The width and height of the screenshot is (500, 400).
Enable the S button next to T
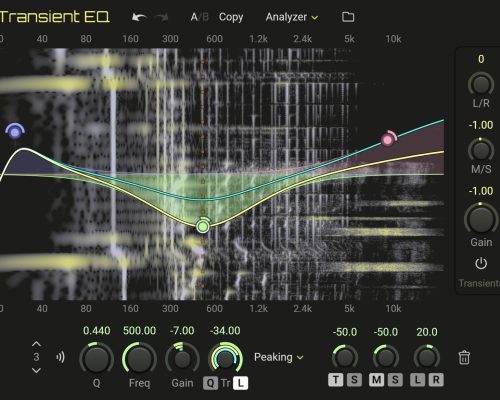click(354, 380)
